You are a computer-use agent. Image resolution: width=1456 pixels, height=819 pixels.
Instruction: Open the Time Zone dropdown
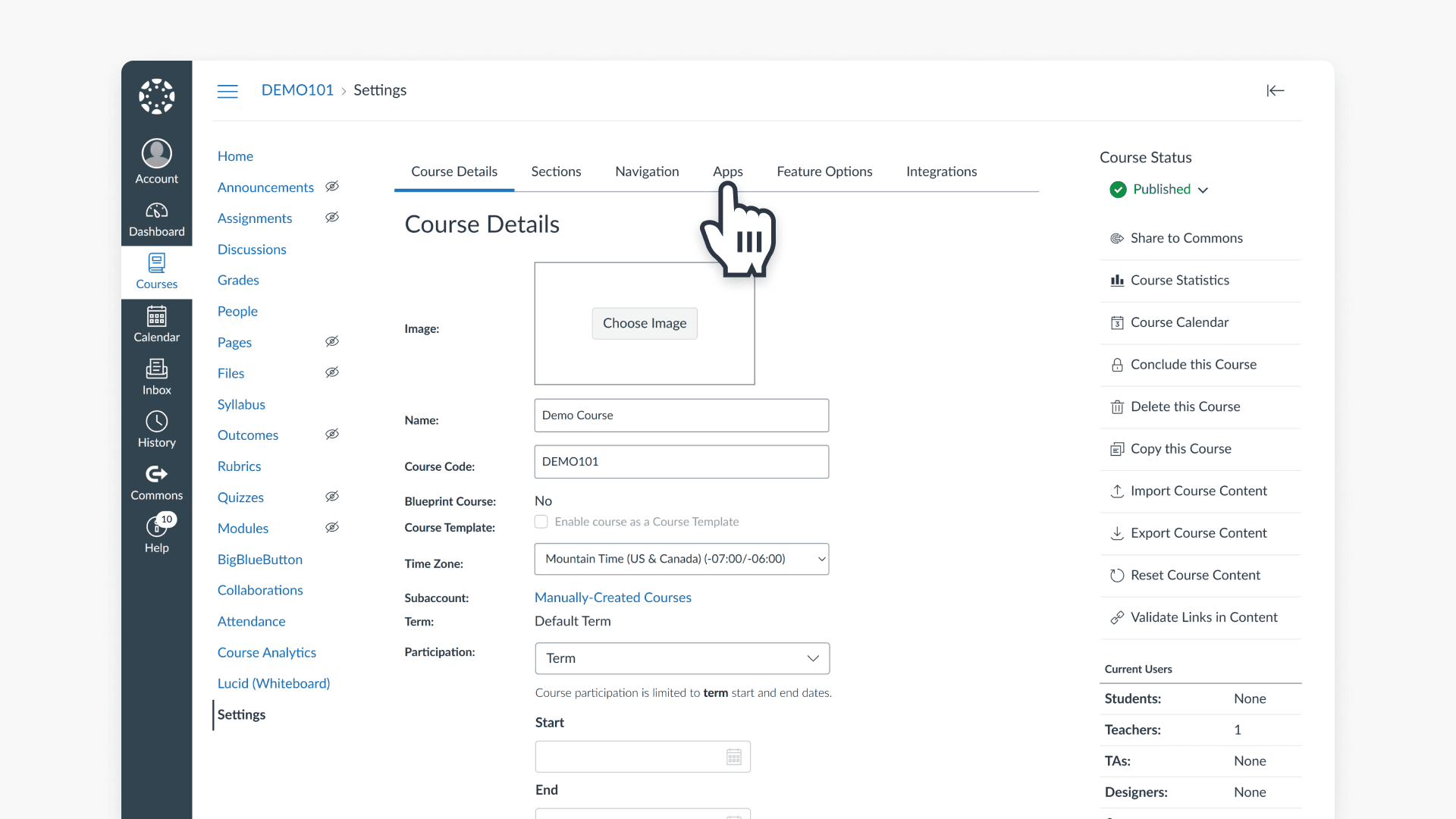coord(681,559)
